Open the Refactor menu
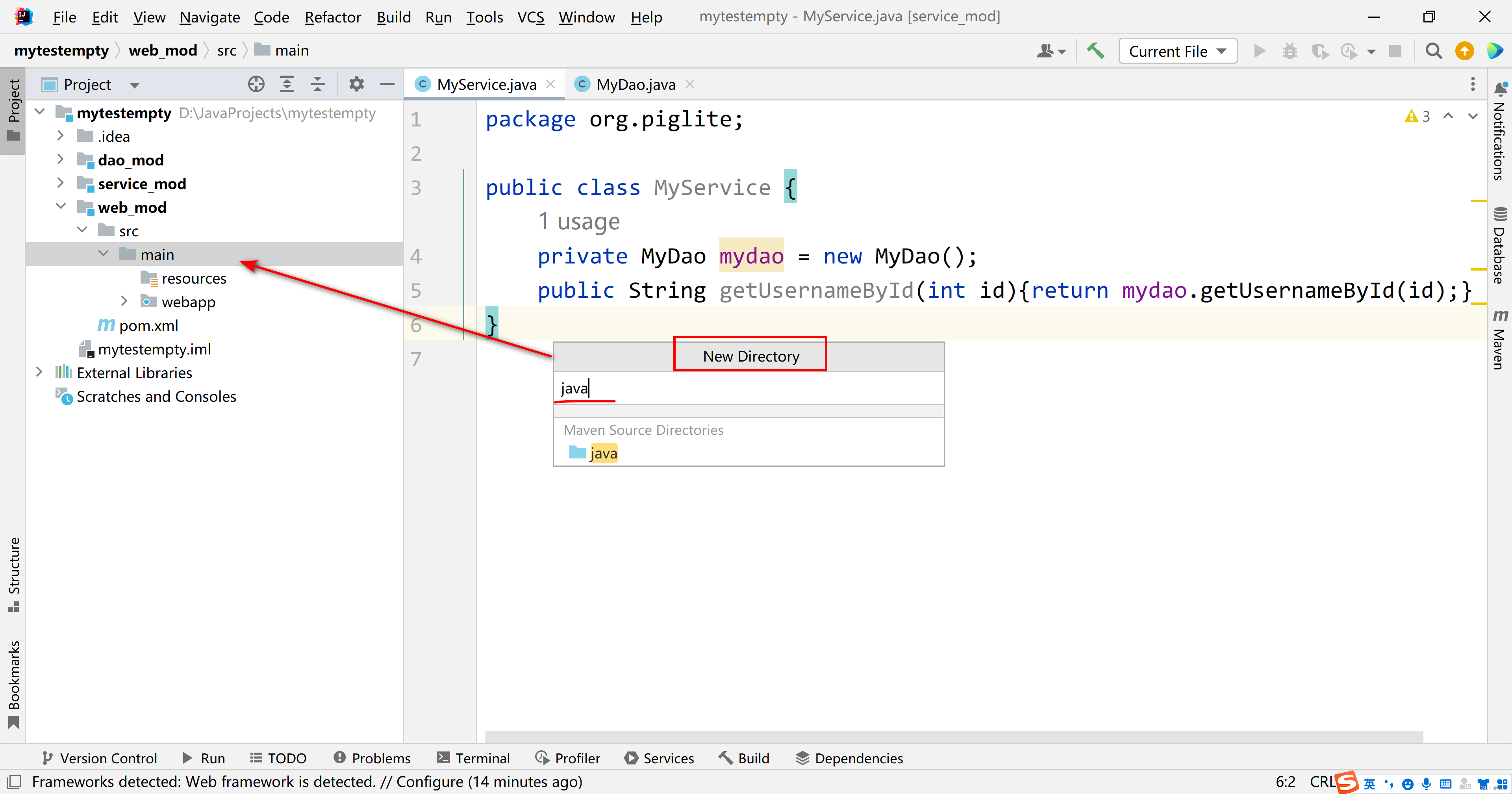 pos(332,17)
